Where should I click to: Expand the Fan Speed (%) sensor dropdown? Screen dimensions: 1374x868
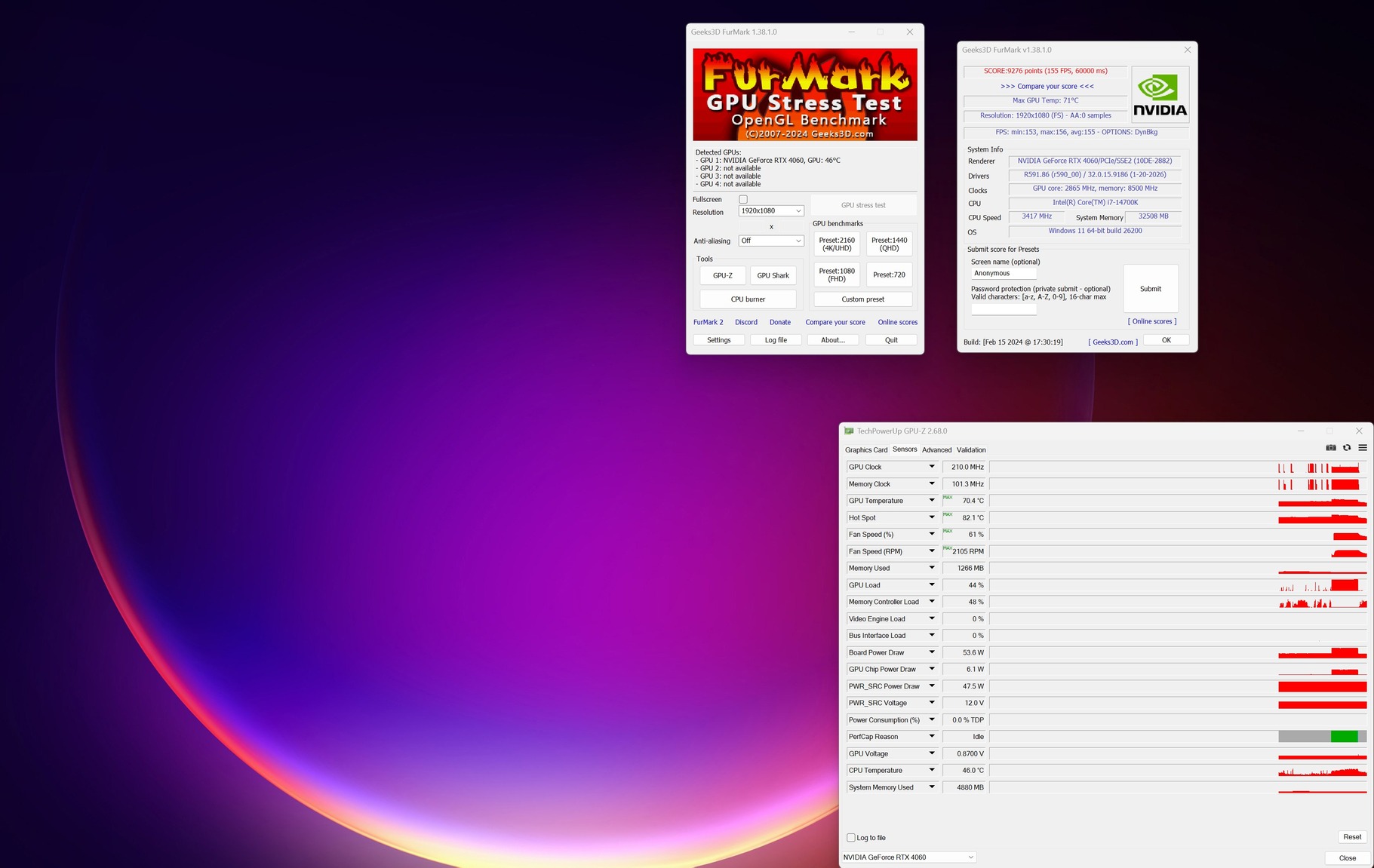(x=932, y=534)
